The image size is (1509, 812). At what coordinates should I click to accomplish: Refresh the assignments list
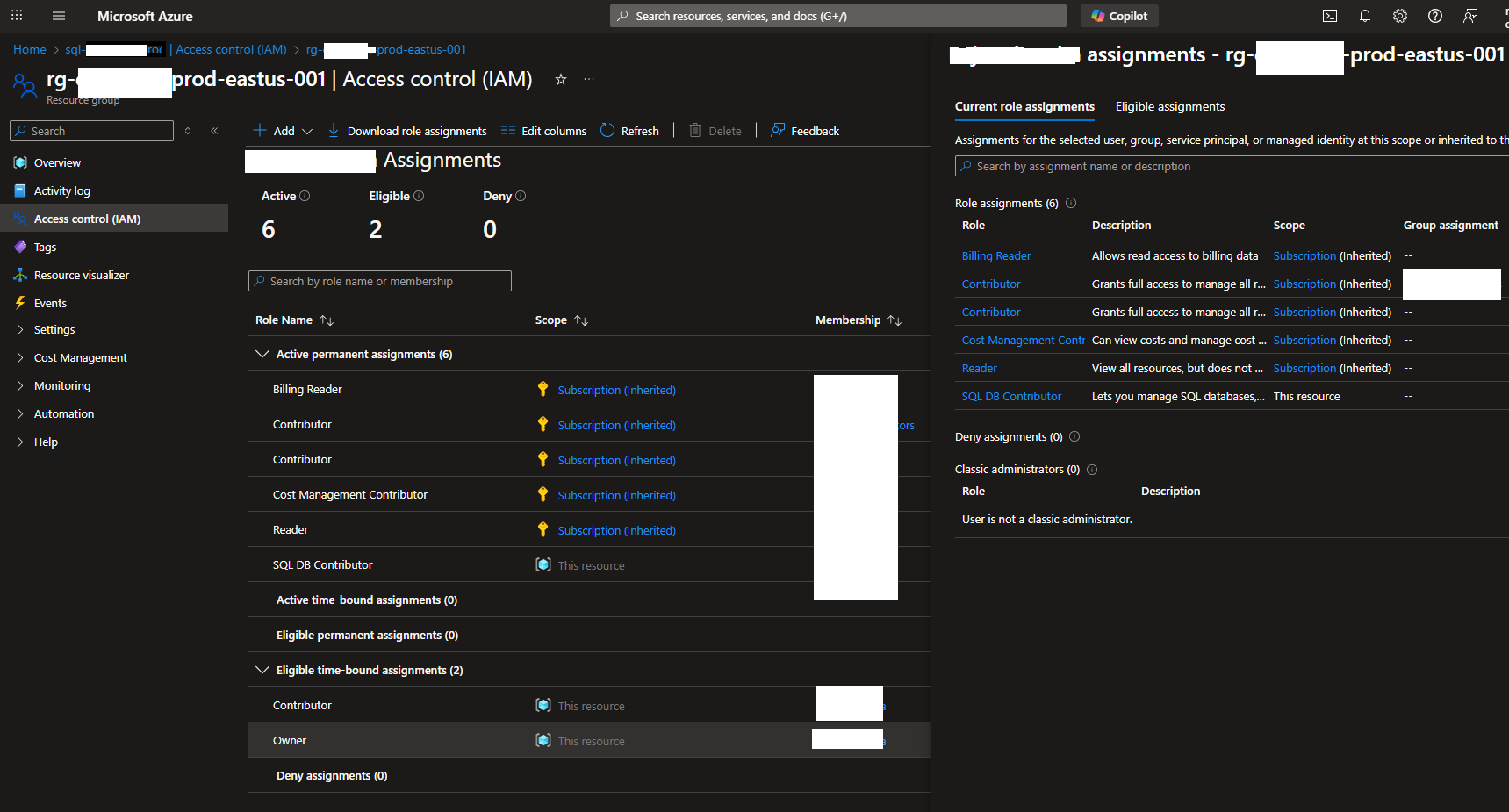point(629,131)
